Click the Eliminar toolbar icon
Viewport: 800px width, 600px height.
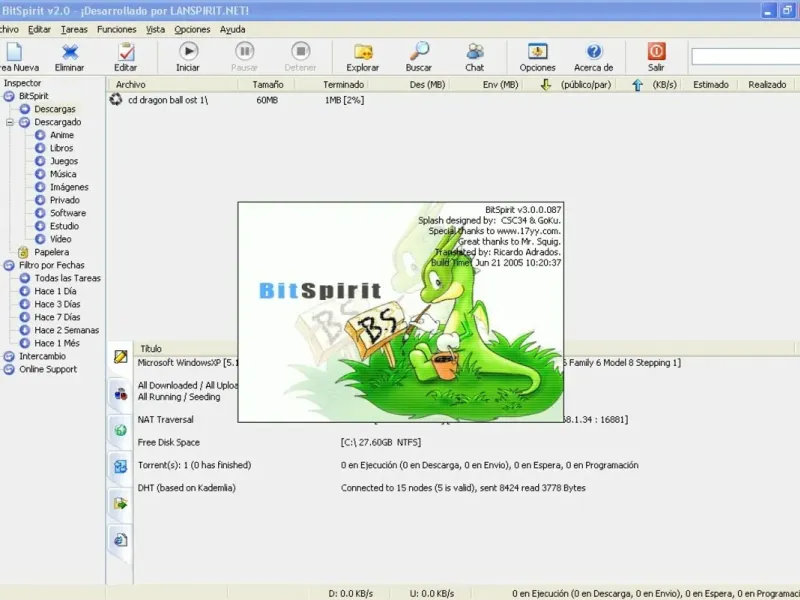[69, 52]
